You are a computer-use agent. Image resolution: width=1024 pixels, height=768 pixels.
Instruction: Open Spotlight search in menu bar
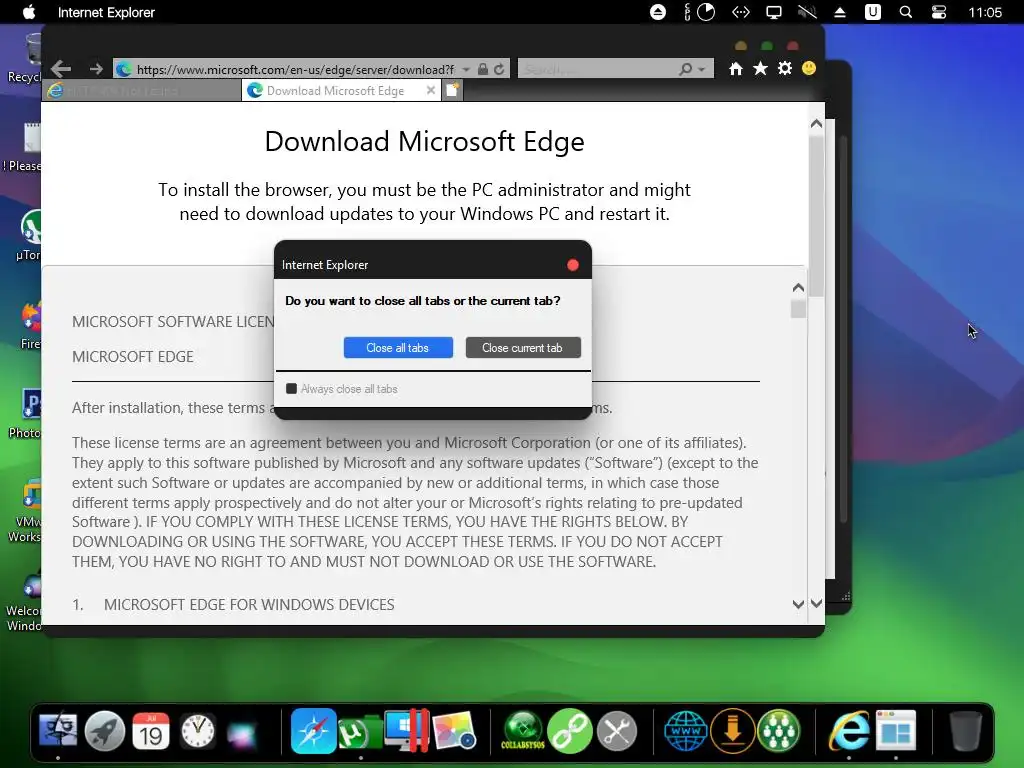tap(906, 12)
